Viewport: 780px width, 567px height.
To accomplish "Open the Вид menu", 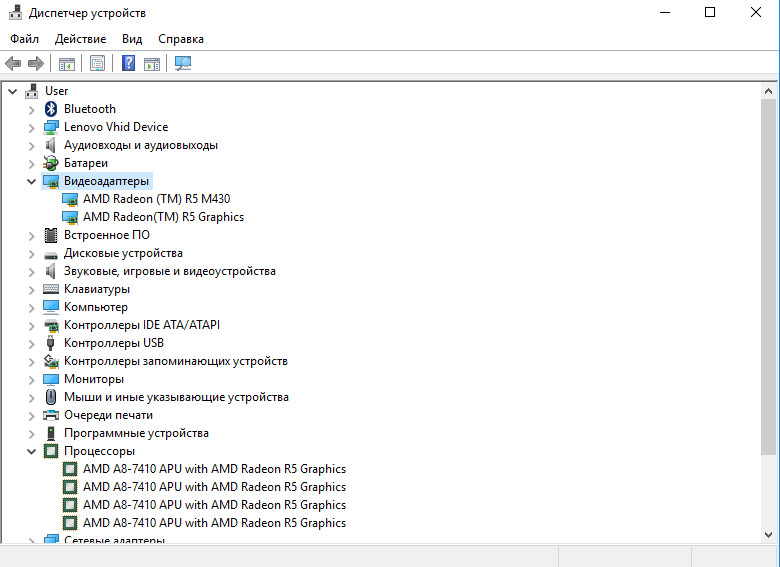I will 132,39.
